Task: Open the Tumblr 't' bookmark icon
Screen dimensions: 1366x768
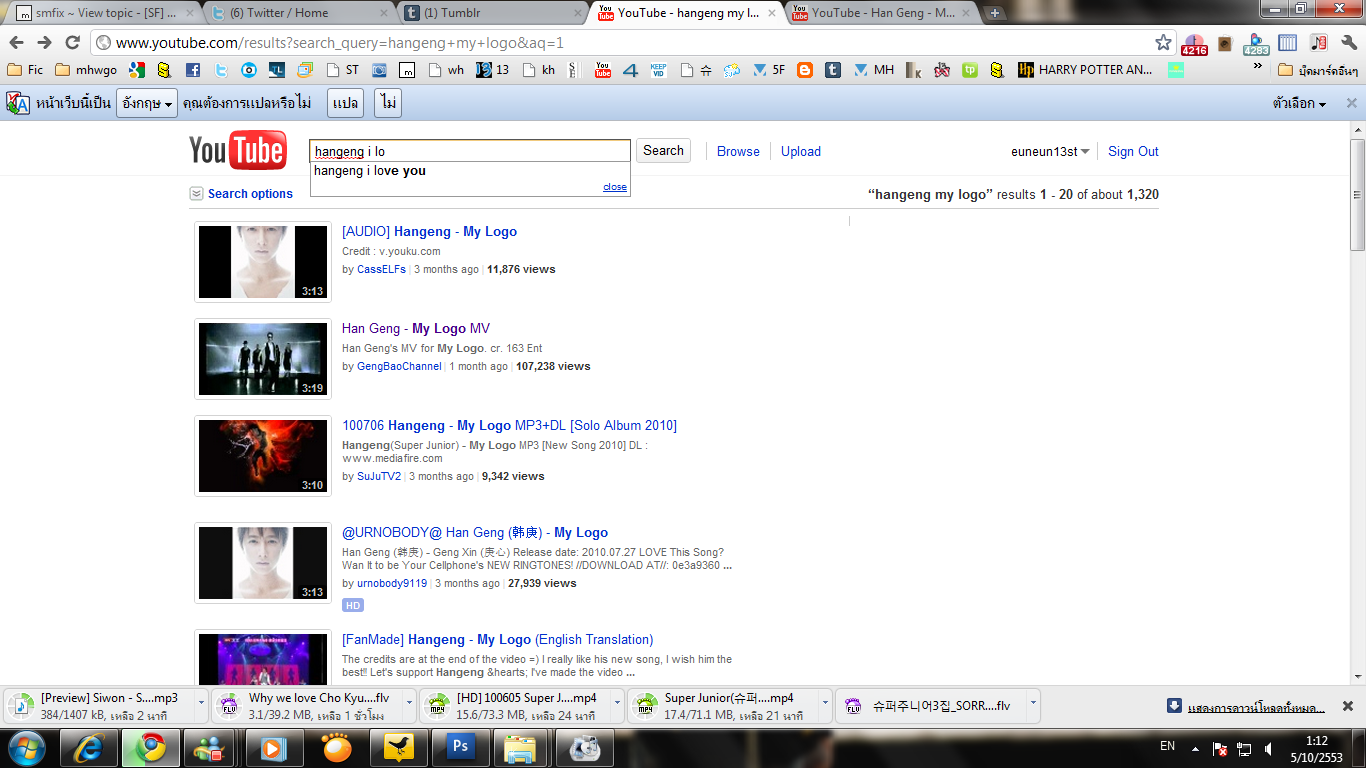Action: click(x=832, y=70)
